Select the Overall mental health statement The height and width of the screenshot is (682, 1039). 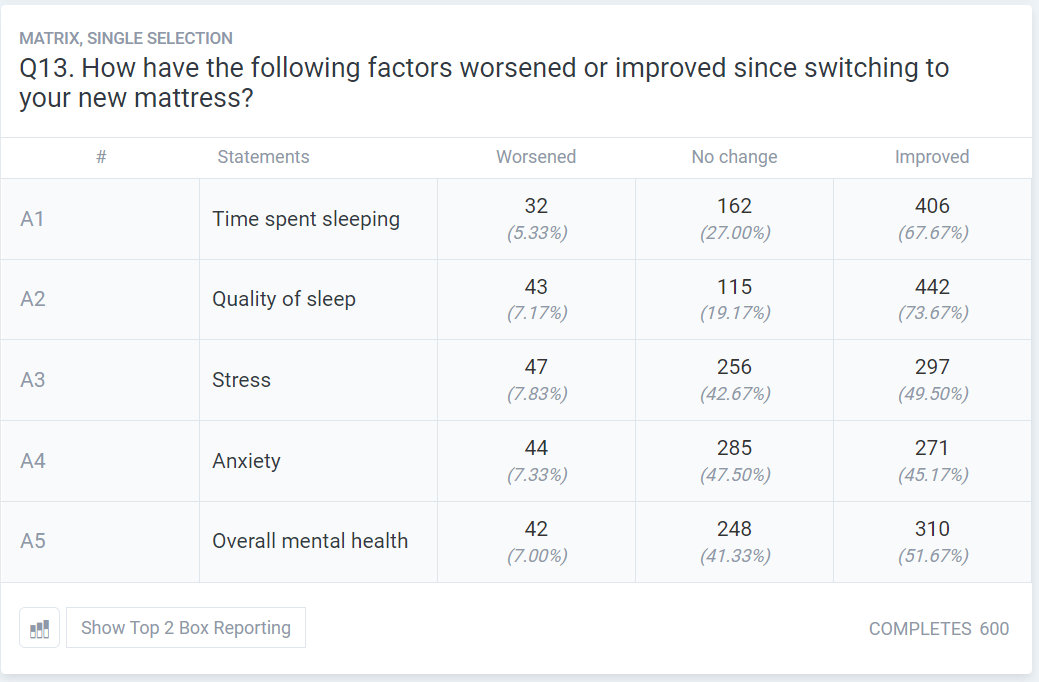click(310, 541)
